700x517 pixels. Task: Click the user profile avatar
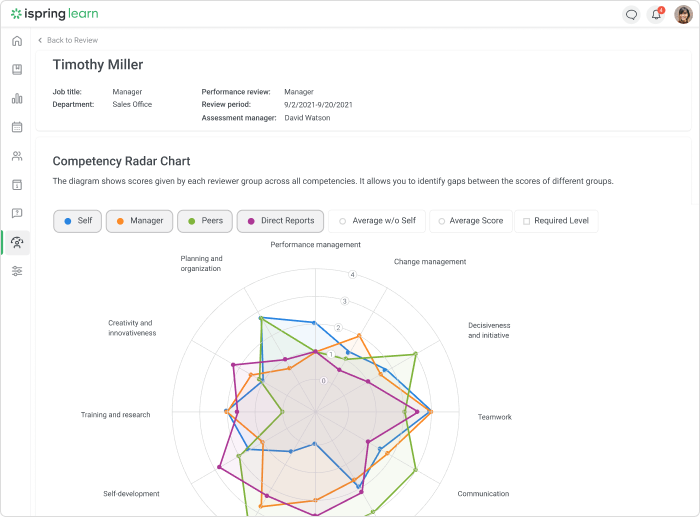click(683, 14)
